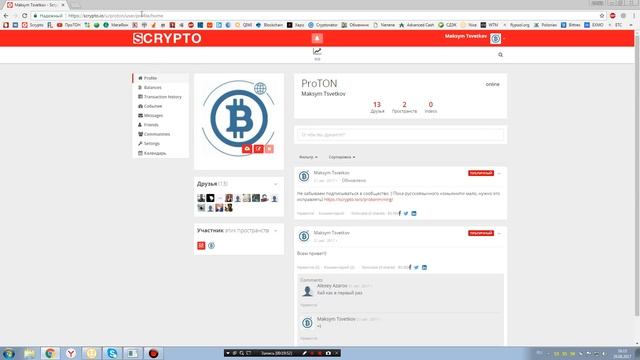640x360 pixels.
Task: Click the upload profile picture button
Action: pos(247,149)
